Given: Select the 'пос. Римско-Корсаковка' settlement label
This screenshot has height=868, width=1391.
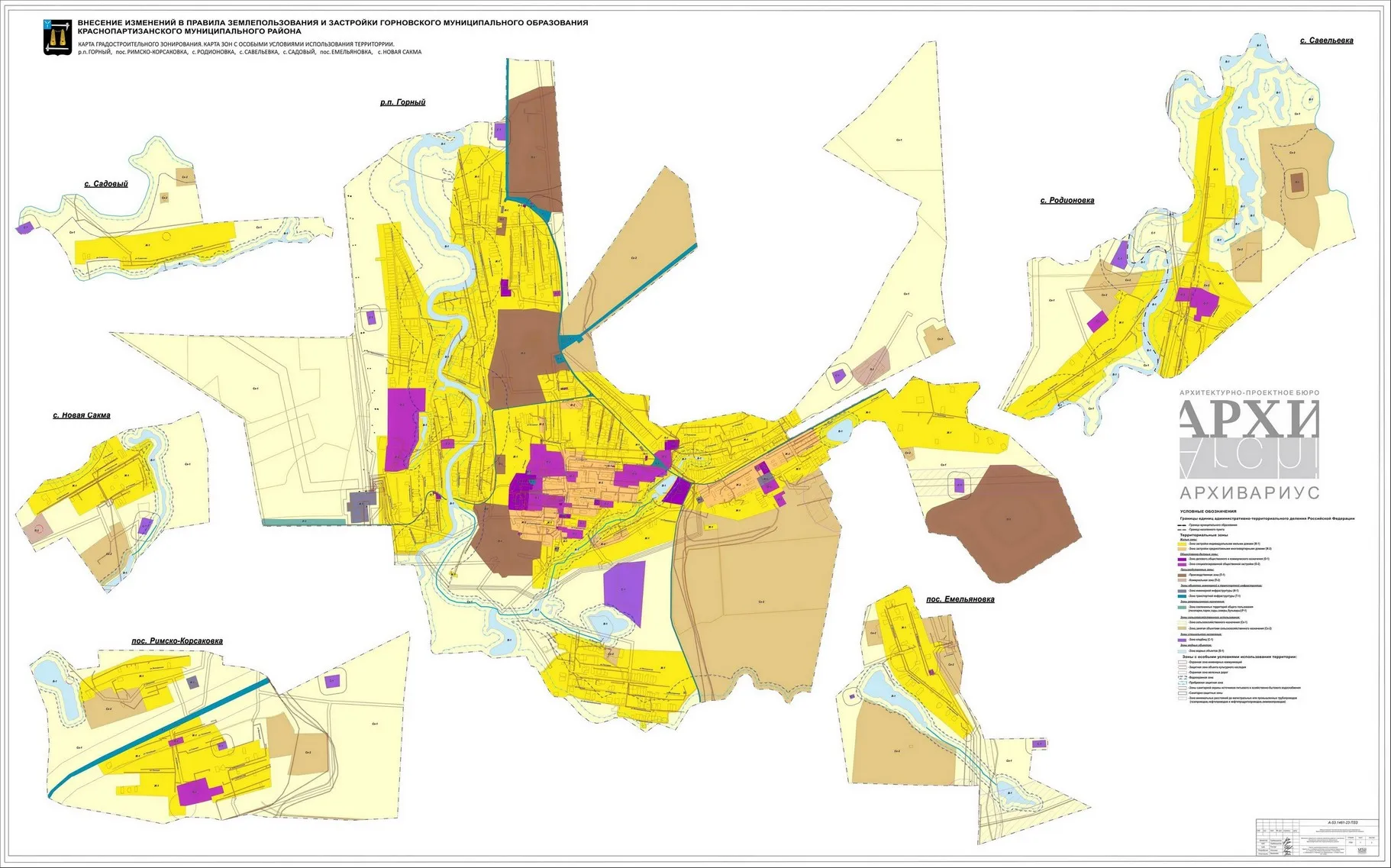Looking at the screenshot, I should (x=177, y=641).
